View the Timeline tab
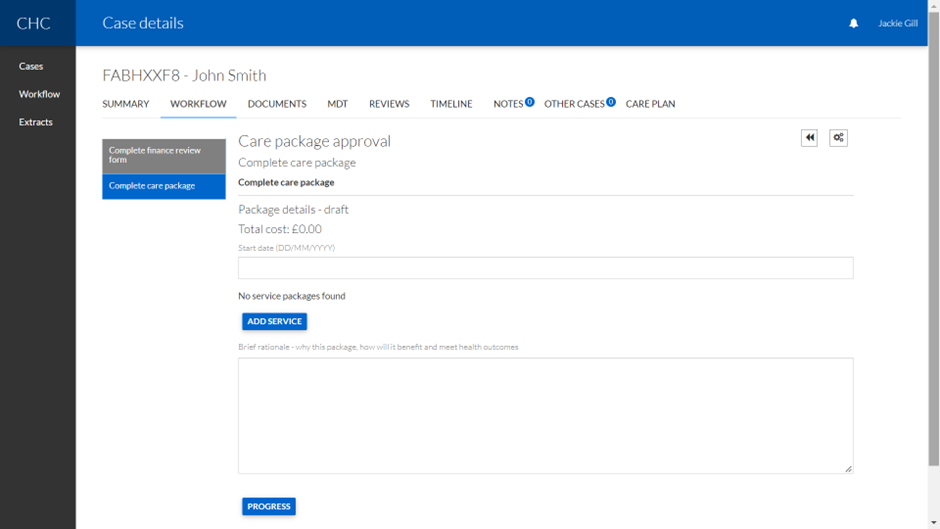This screenshot has width=940, height=529. (x=451, y=104)
